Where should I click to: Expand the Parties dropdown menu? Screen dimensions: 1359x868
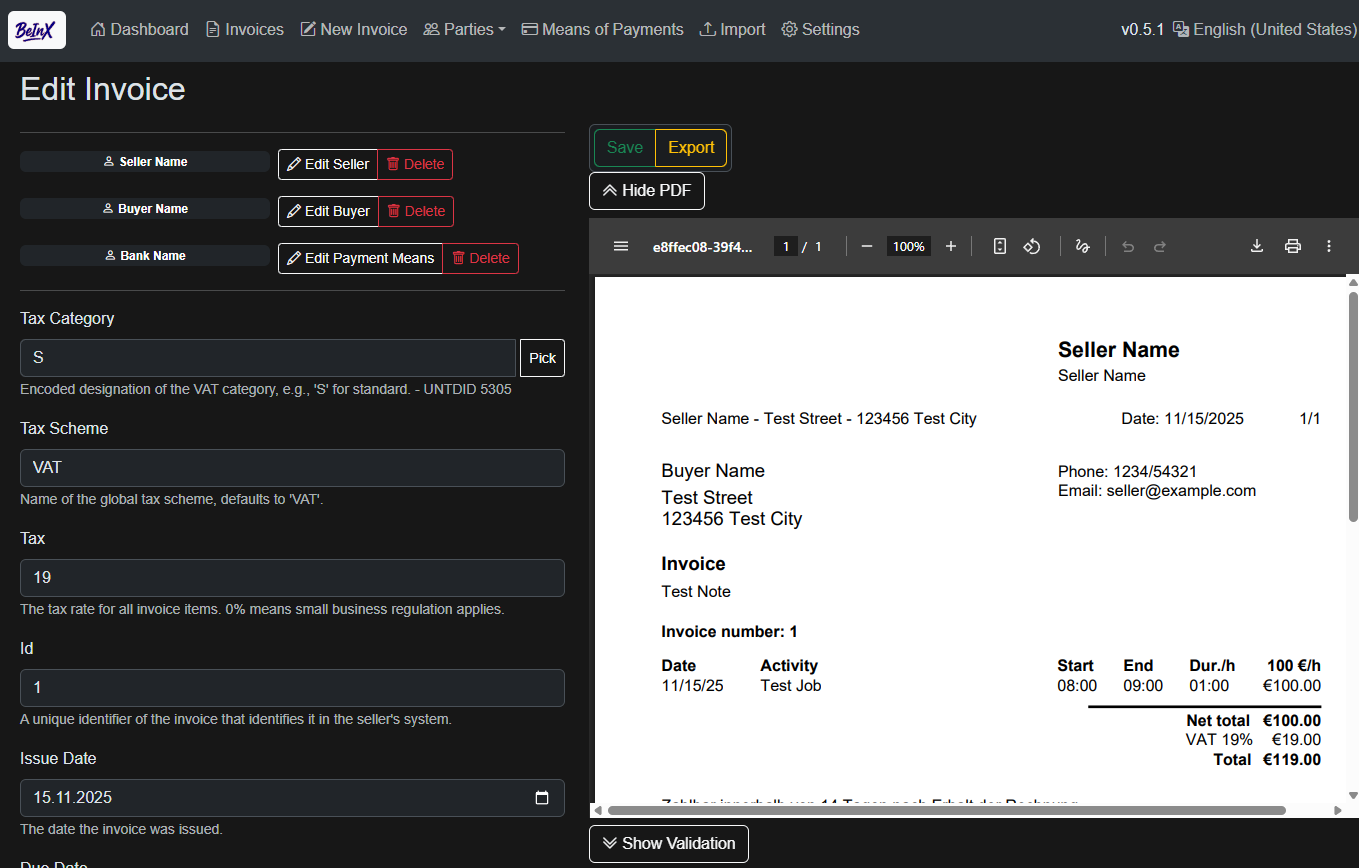point(464,29)
